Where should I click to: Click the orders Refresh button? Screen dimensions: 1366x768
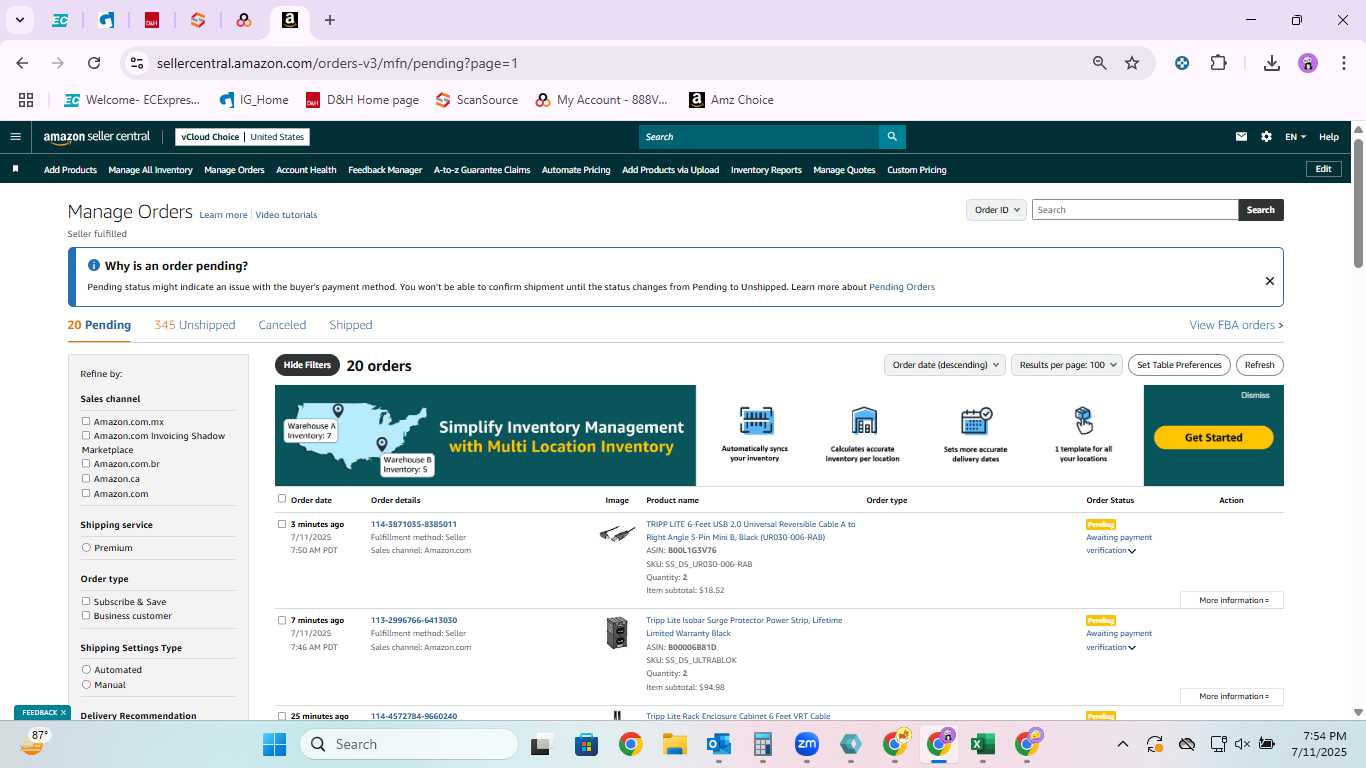click(x=1260, y=365)
